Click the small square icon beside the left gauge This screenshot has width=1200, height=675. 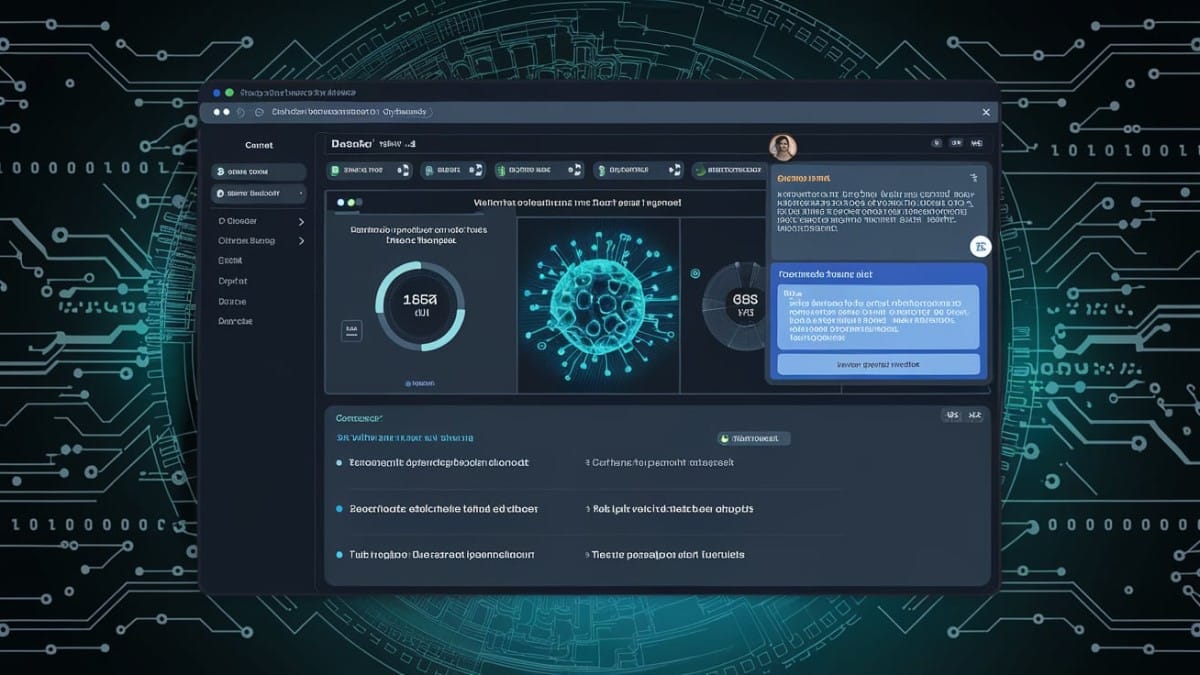coord(352,329)
